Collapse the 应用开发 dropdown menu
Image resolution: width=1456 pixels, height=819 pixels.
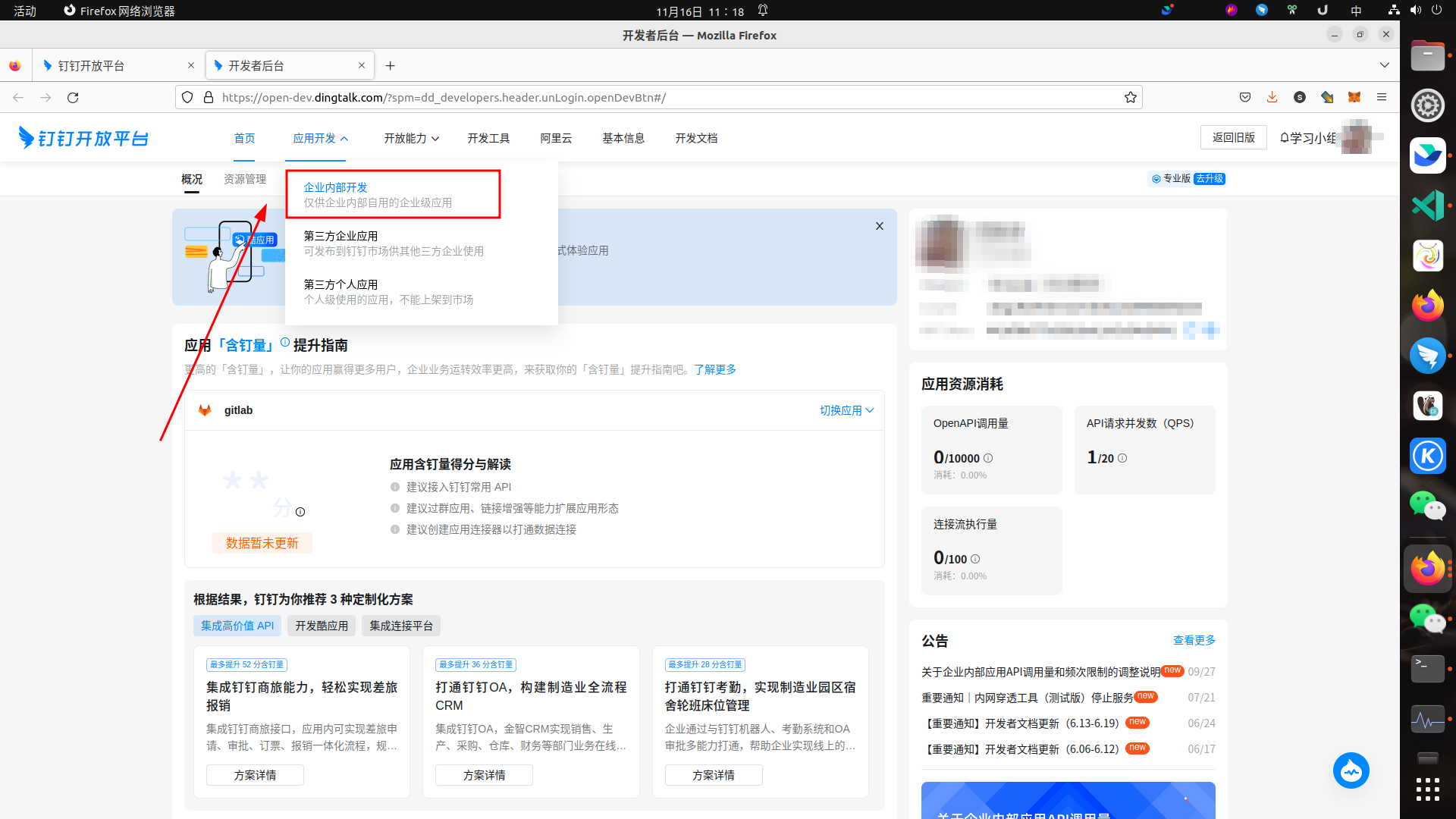(320, 138)
